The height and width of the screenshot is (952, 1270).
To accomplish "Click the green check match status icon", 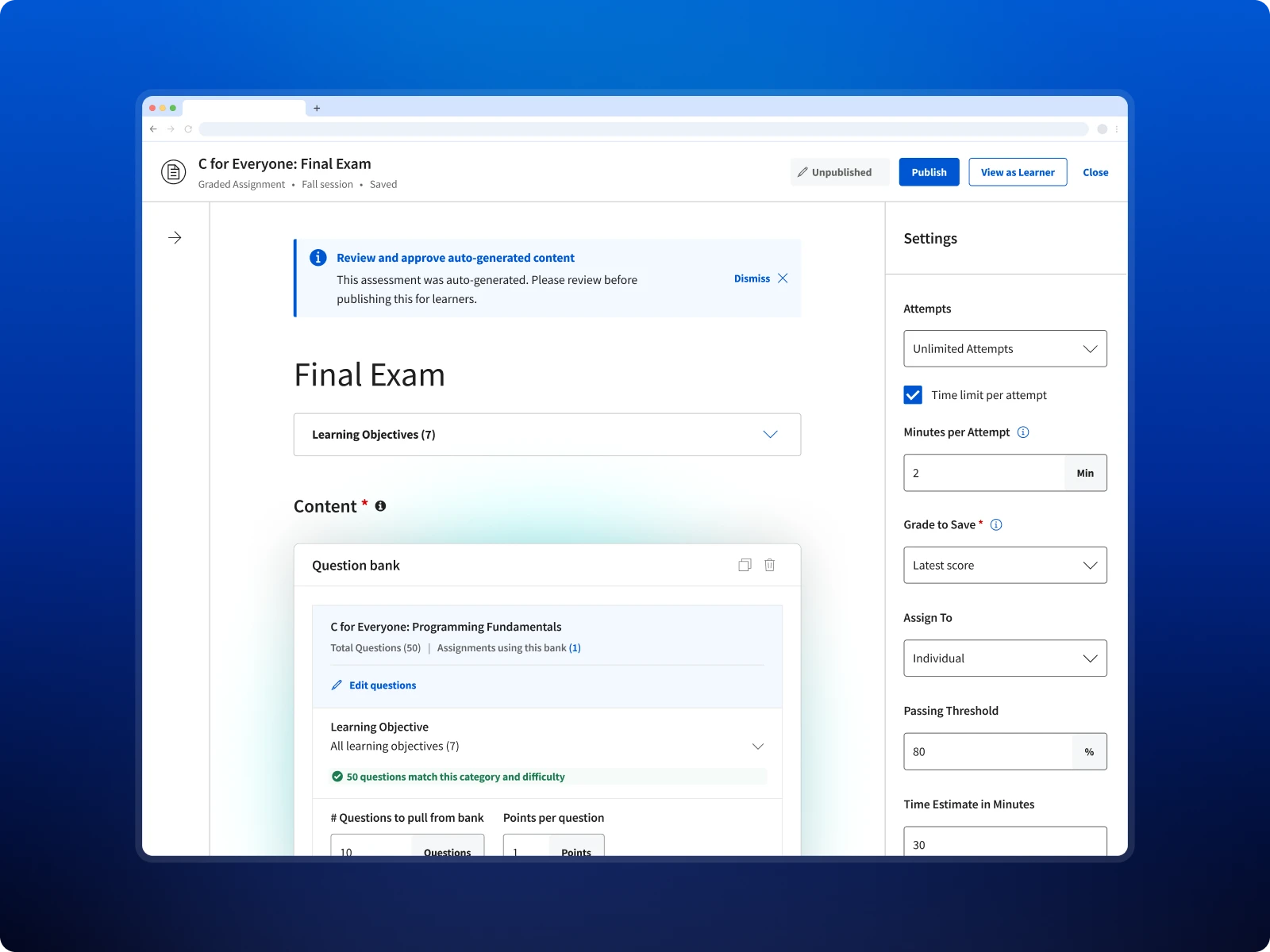I will 337,777.
